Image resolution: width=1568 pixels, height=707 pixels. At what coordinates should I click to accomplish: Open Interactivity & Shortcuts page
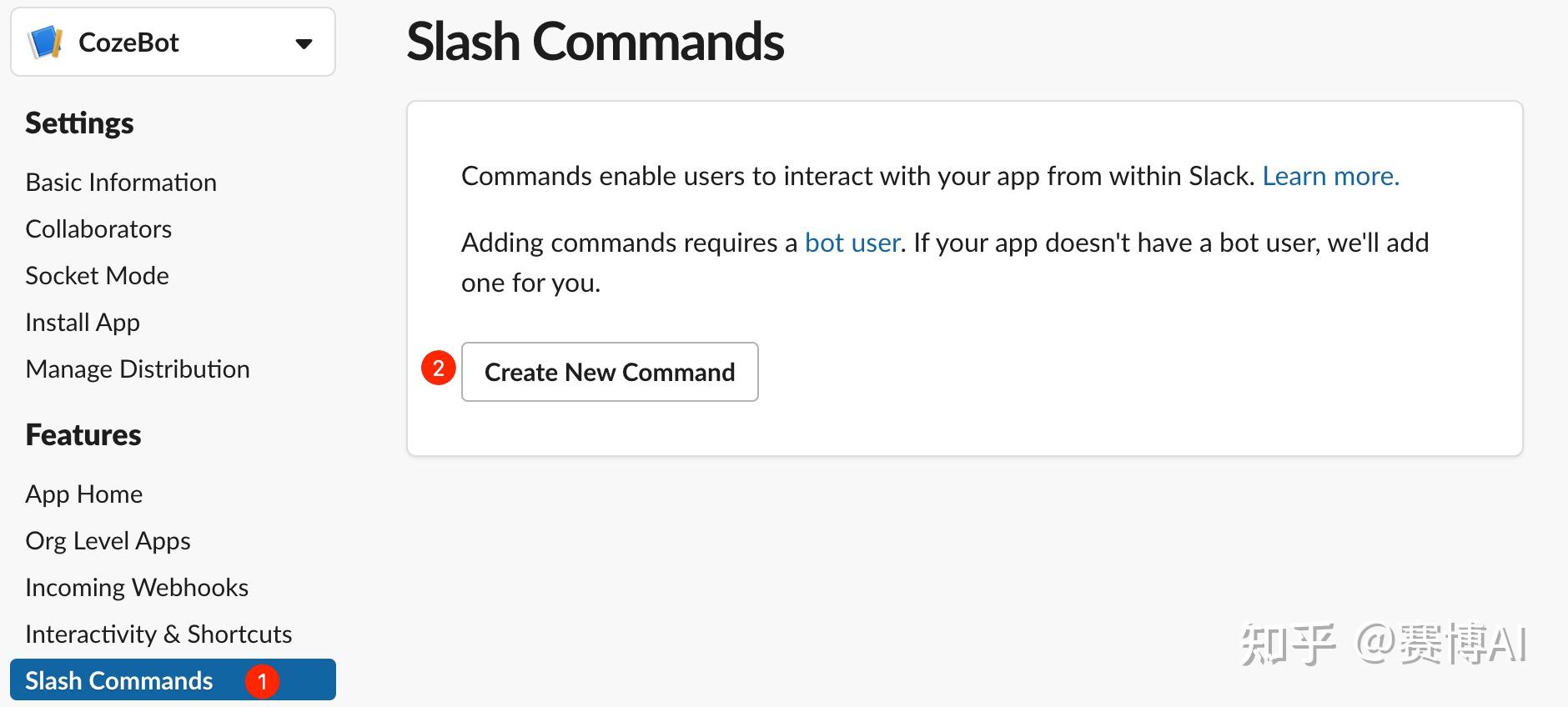(x=158, y=634)
